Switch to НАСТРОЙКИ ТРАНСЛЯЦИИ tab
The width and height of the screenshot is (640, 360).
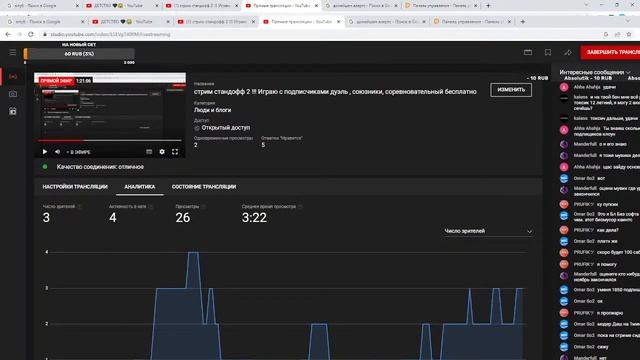[75, 187]
